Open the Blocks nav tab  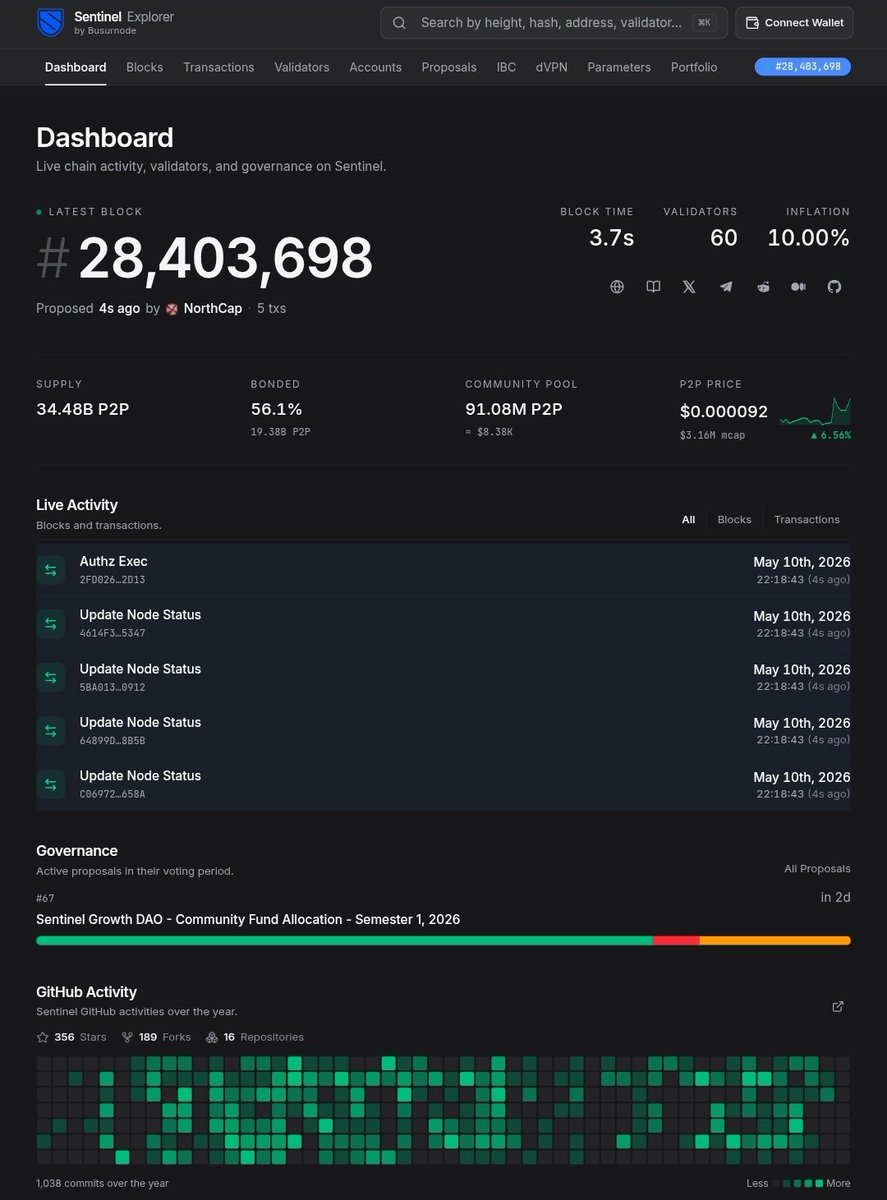[x=145, y=67]
